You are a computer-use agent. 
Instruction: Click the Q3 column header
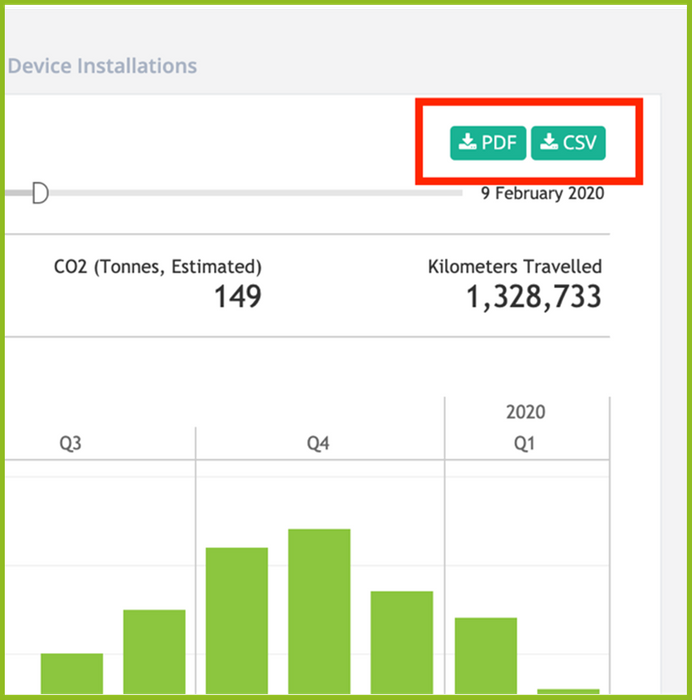[x=71, y=443]
